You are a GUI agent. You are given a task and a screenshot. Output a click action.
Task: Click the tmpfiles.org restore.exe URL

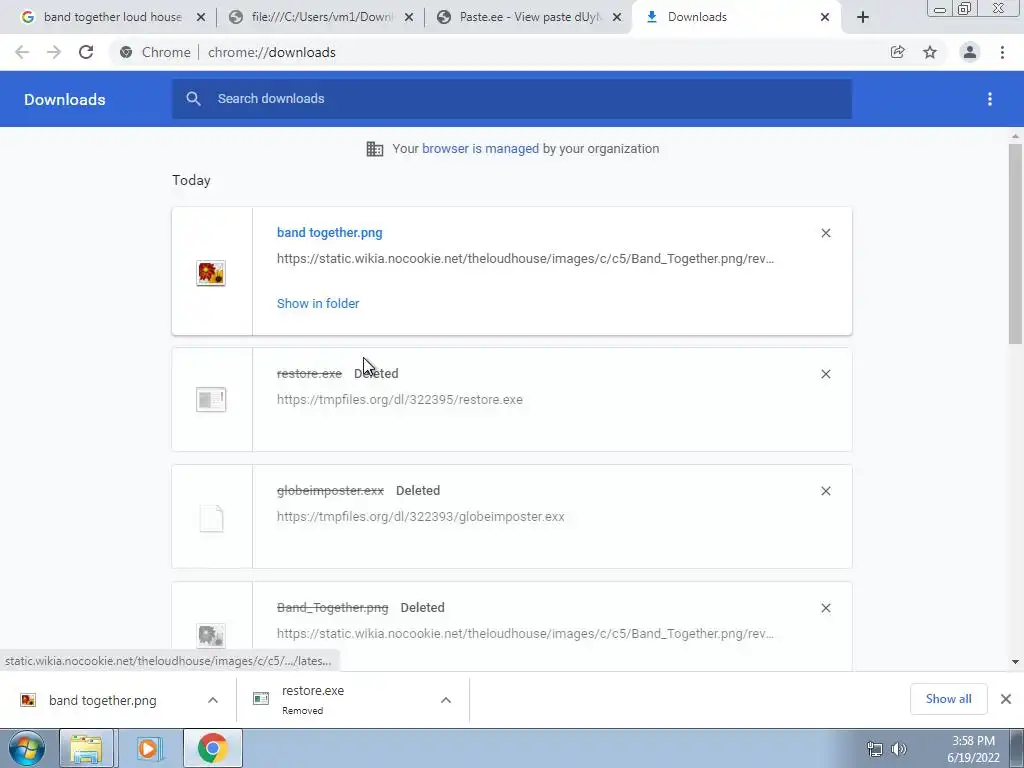click(x=400, y=400)
